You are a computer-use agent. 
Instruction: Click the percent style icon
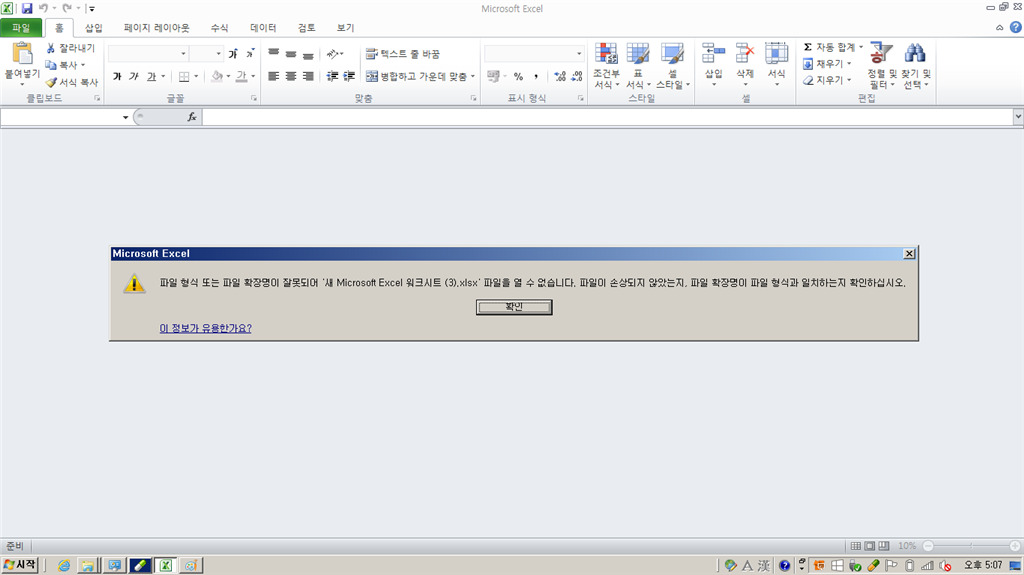click(x=519, y=76)
